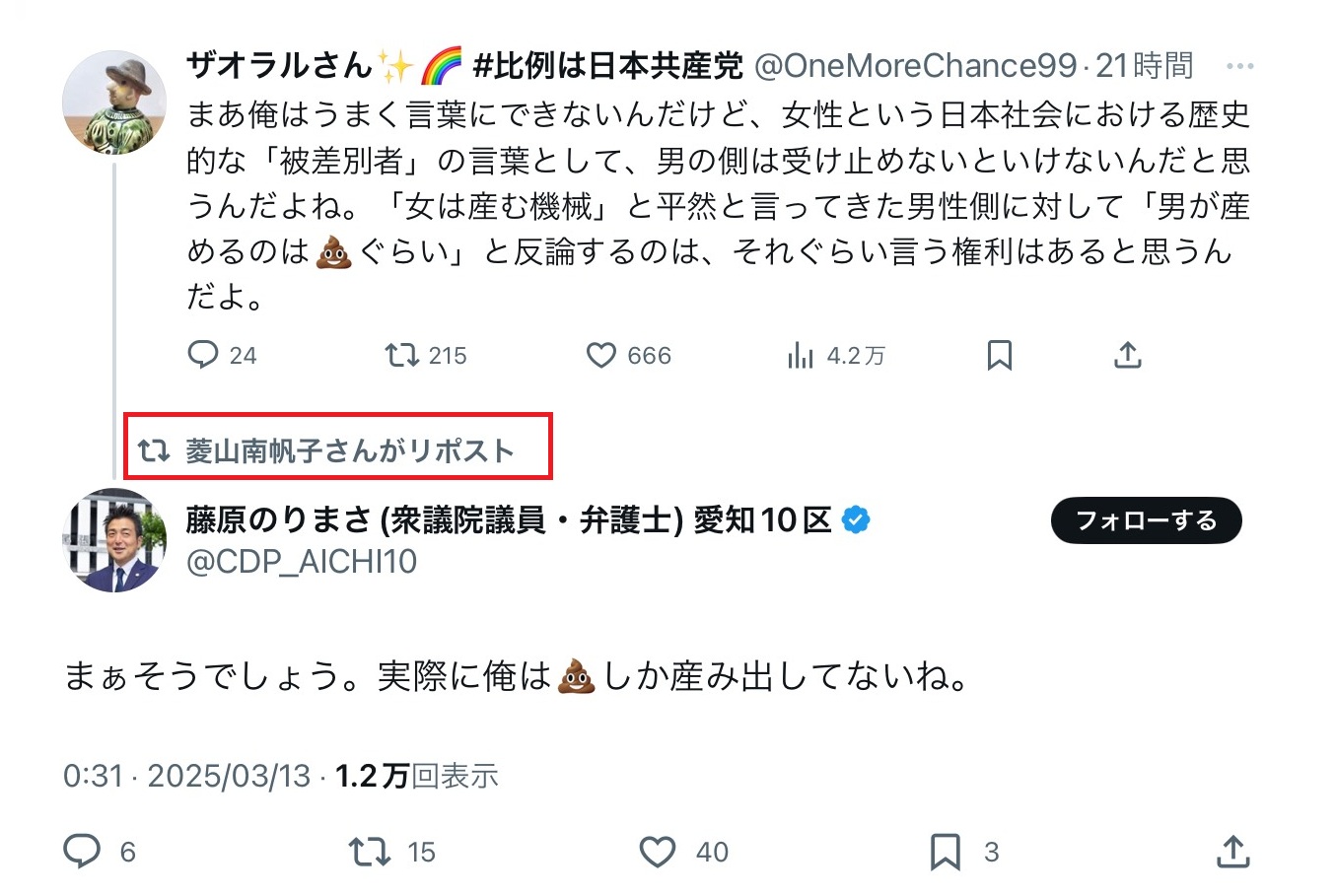The width and height of the screenshot is (1335, 896).
Task: Open the @CDP_AICHI10 handle link
Action: click(x=302, y=562)
